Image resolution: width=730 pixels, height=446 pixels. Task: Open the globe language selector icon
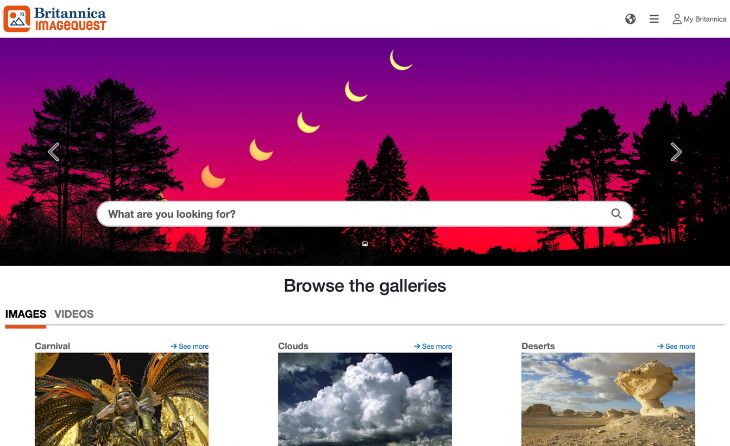point(630,19)
